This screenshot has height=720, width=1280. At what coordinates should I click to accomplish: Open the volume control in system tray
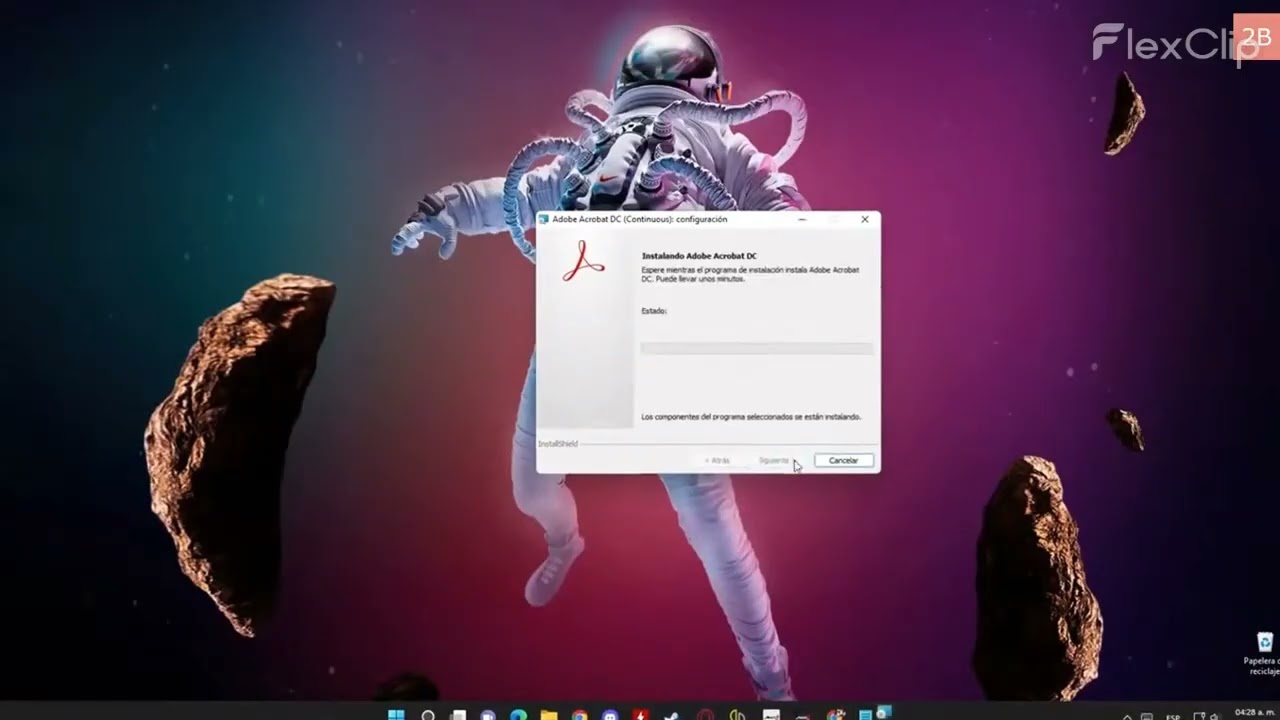(x=1214, y=716)
